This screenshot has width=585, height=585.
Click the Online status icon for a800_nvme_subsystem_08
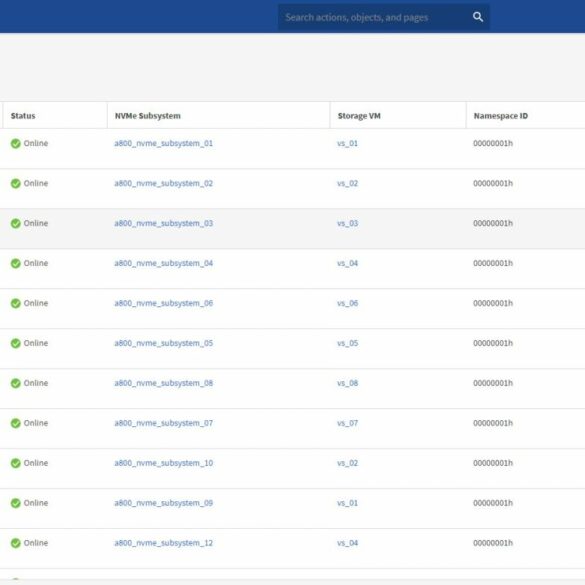pos(16,383)
